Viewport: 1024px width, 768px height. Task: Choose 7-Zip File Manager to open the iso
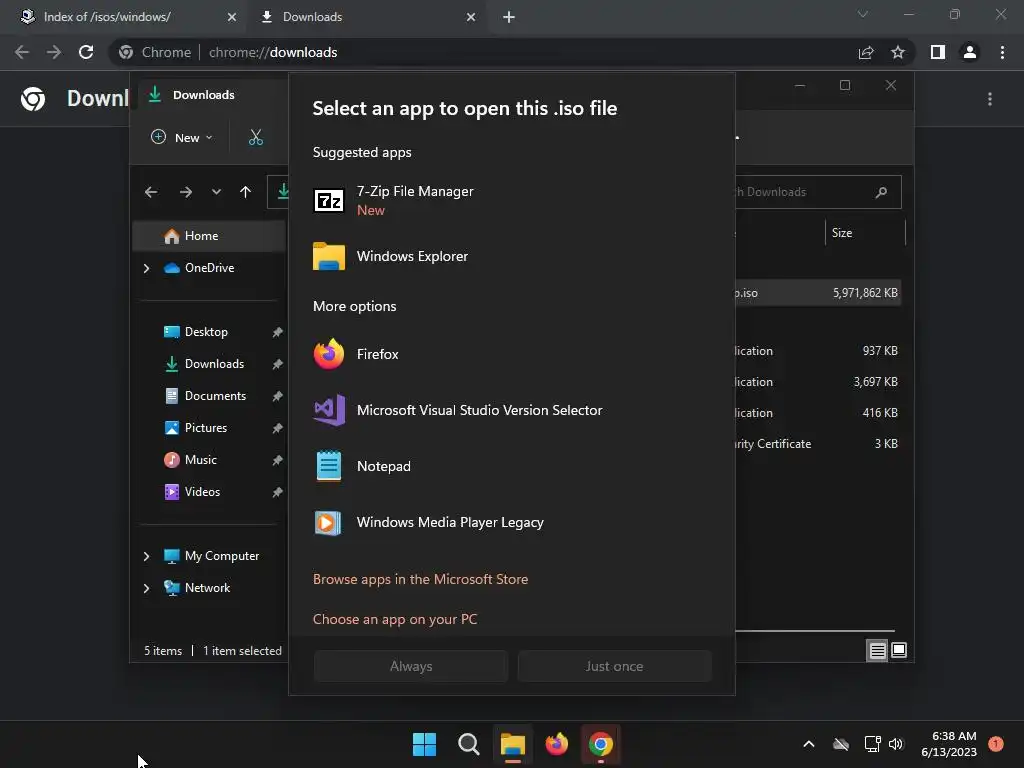click(511, 200)
